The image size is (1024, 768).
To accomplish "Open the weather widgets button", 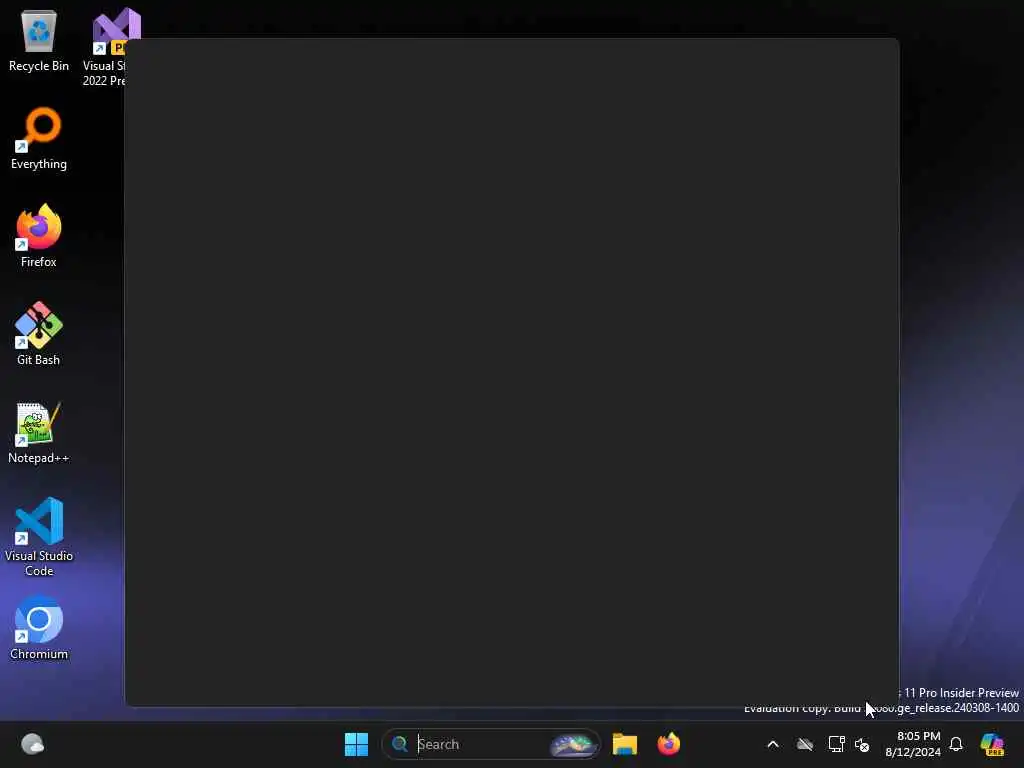I will [32, 744].
